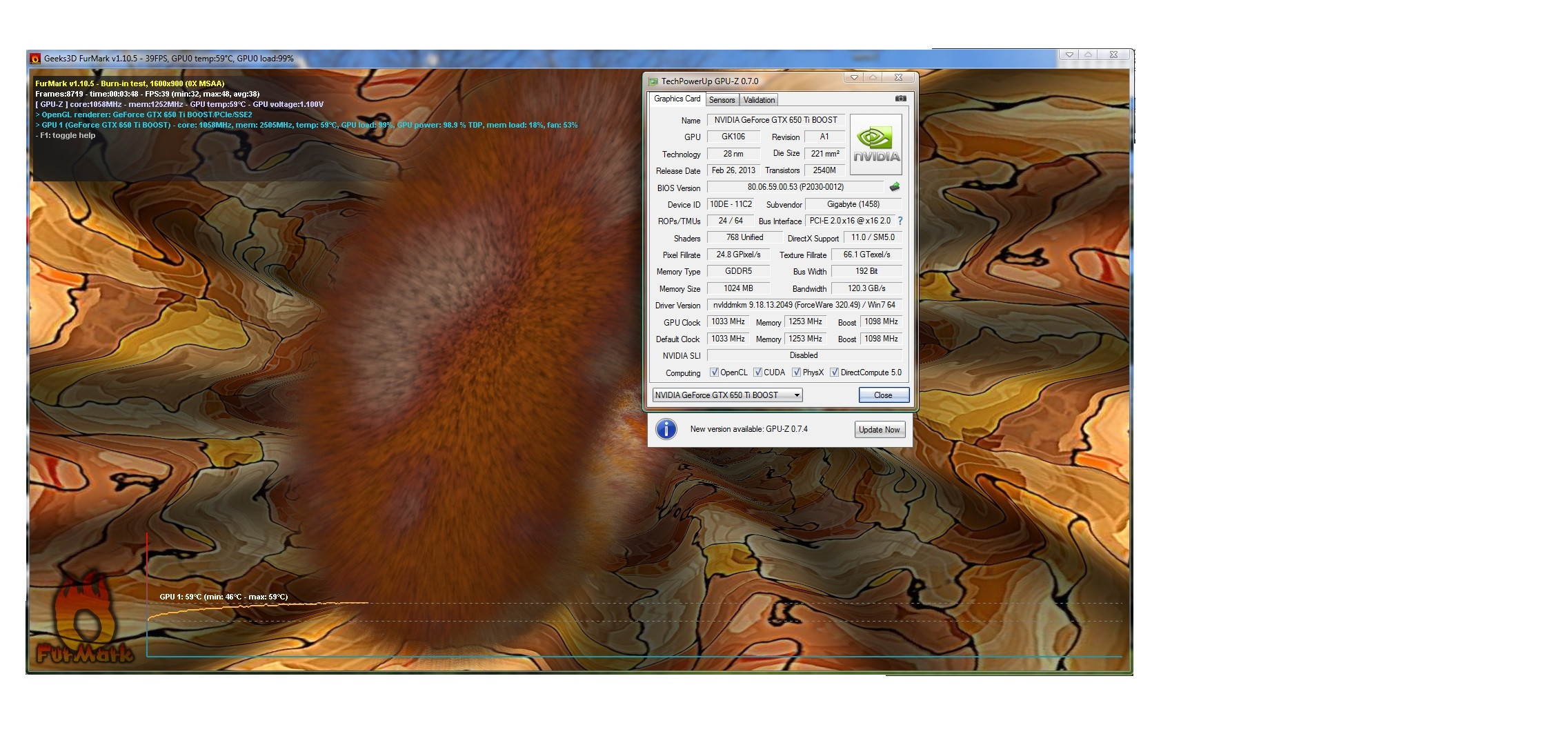Open the GPU selection dropdown

click(x=796, y=395)
